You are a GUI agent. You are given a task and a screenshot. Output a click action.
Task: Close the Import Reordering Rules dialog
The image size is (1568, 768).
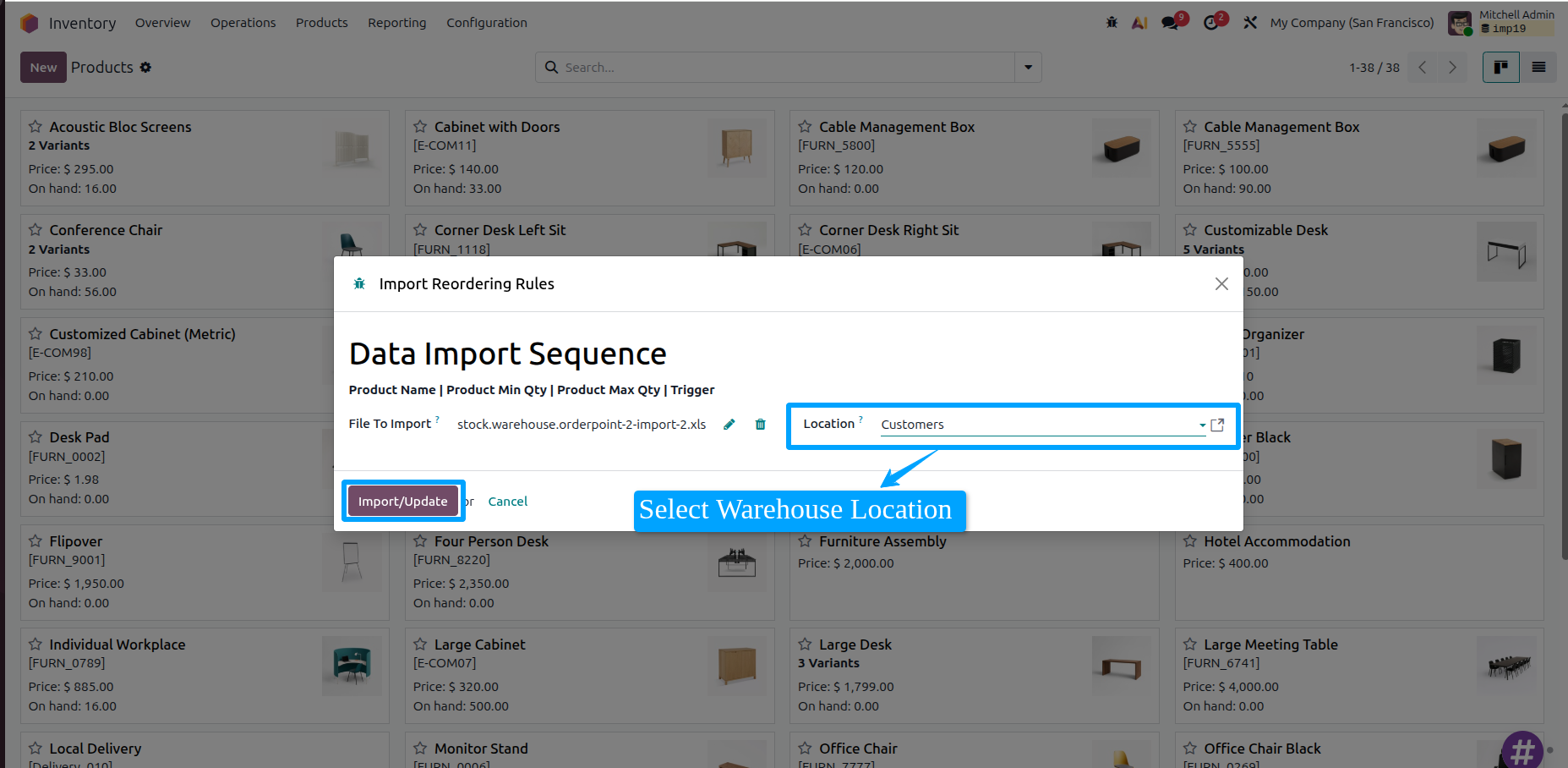(x=1221, y=283)
